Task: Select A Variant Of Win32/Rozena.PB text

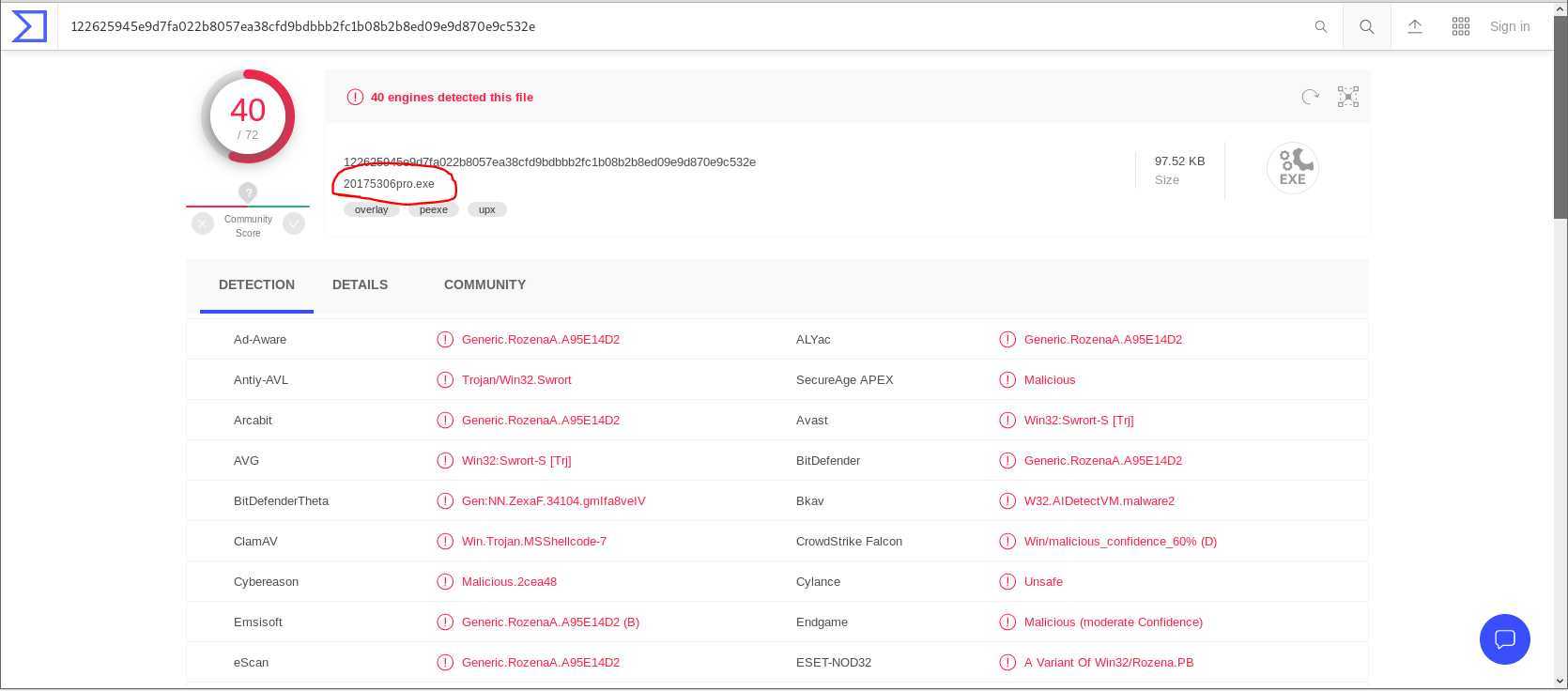Action: click(1109, 663)
